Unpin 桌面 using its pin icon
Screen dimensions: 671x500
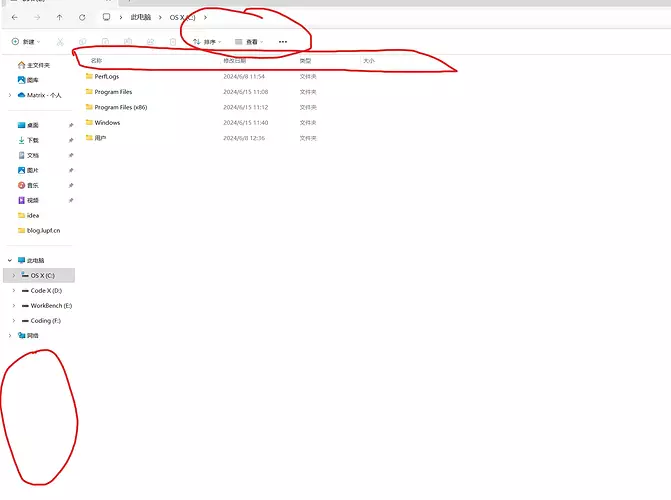71,125
